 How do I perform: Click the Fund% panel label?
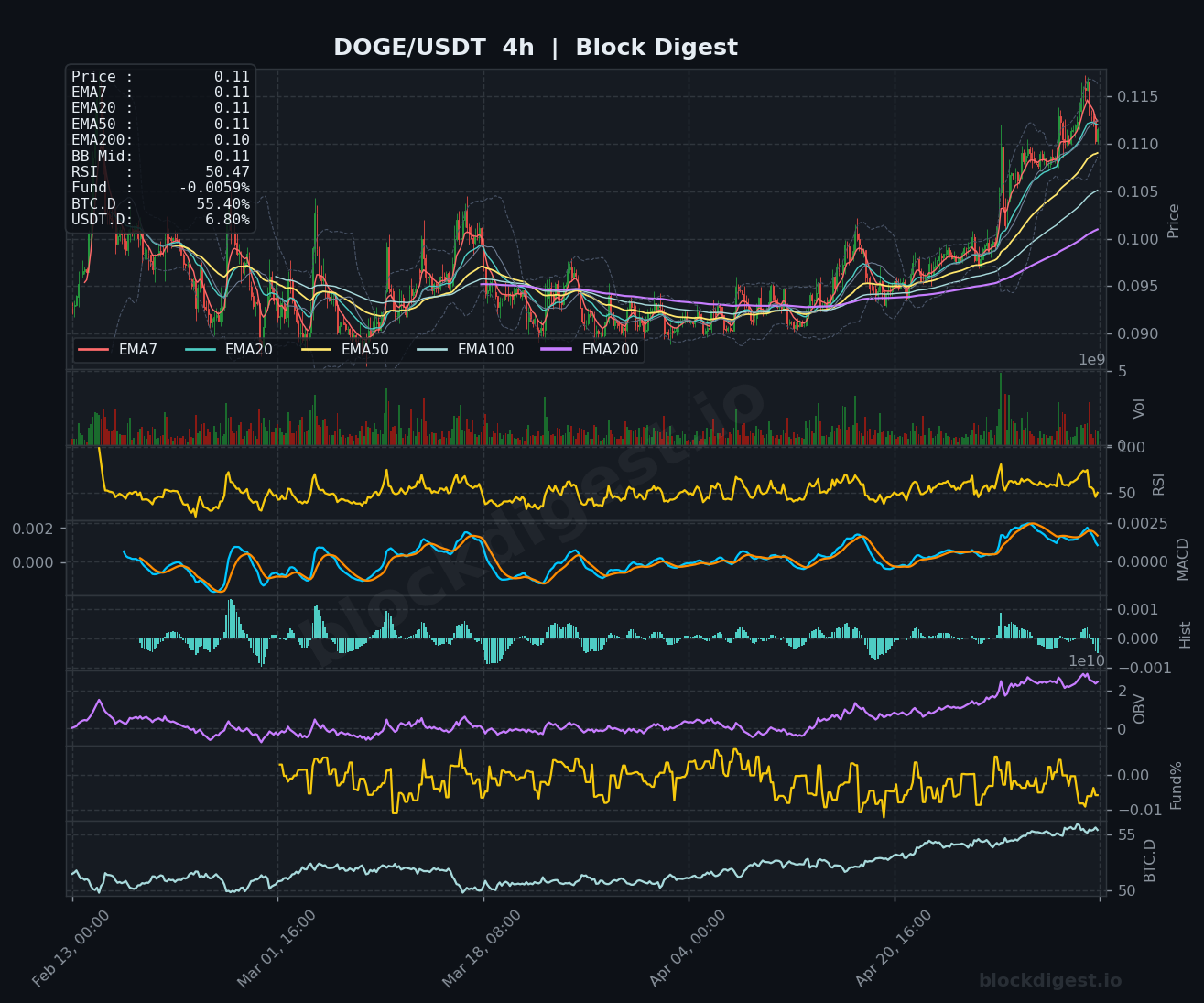point(1177,785)
